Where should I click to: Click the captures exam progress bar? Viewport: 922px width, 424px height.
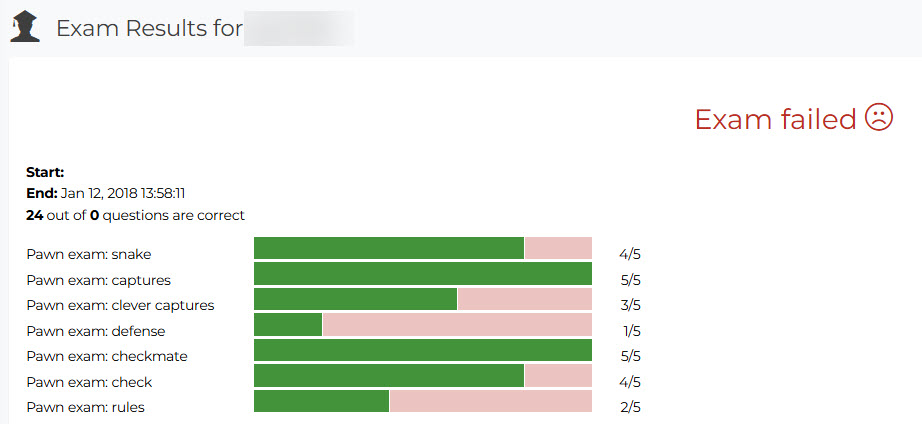coord(423,274)
